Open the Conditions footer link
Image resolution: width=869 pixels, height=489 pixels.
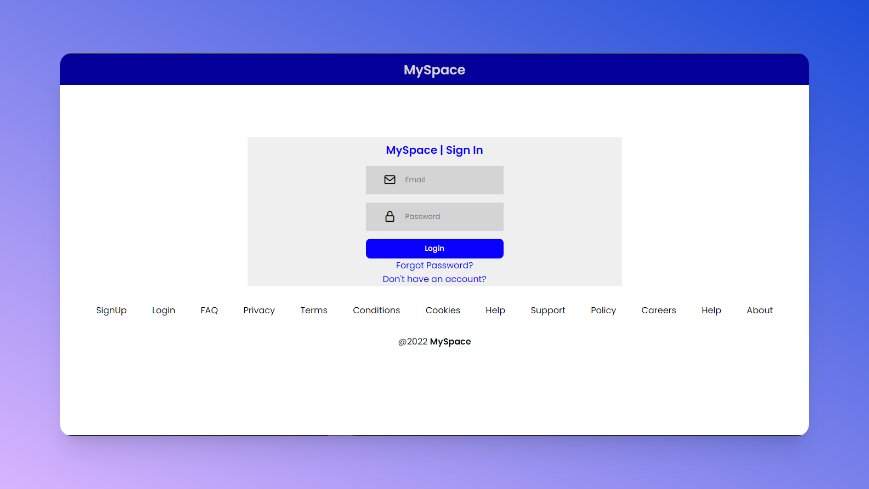tap(376, 310)
